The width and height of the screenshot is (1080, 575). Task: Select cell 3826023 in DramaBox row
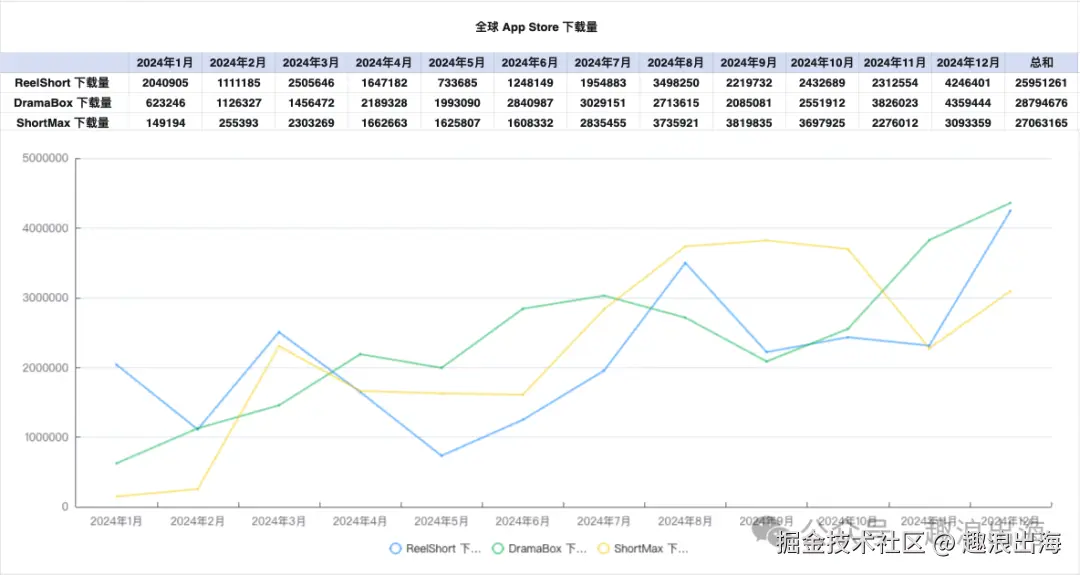click(895, 103)
